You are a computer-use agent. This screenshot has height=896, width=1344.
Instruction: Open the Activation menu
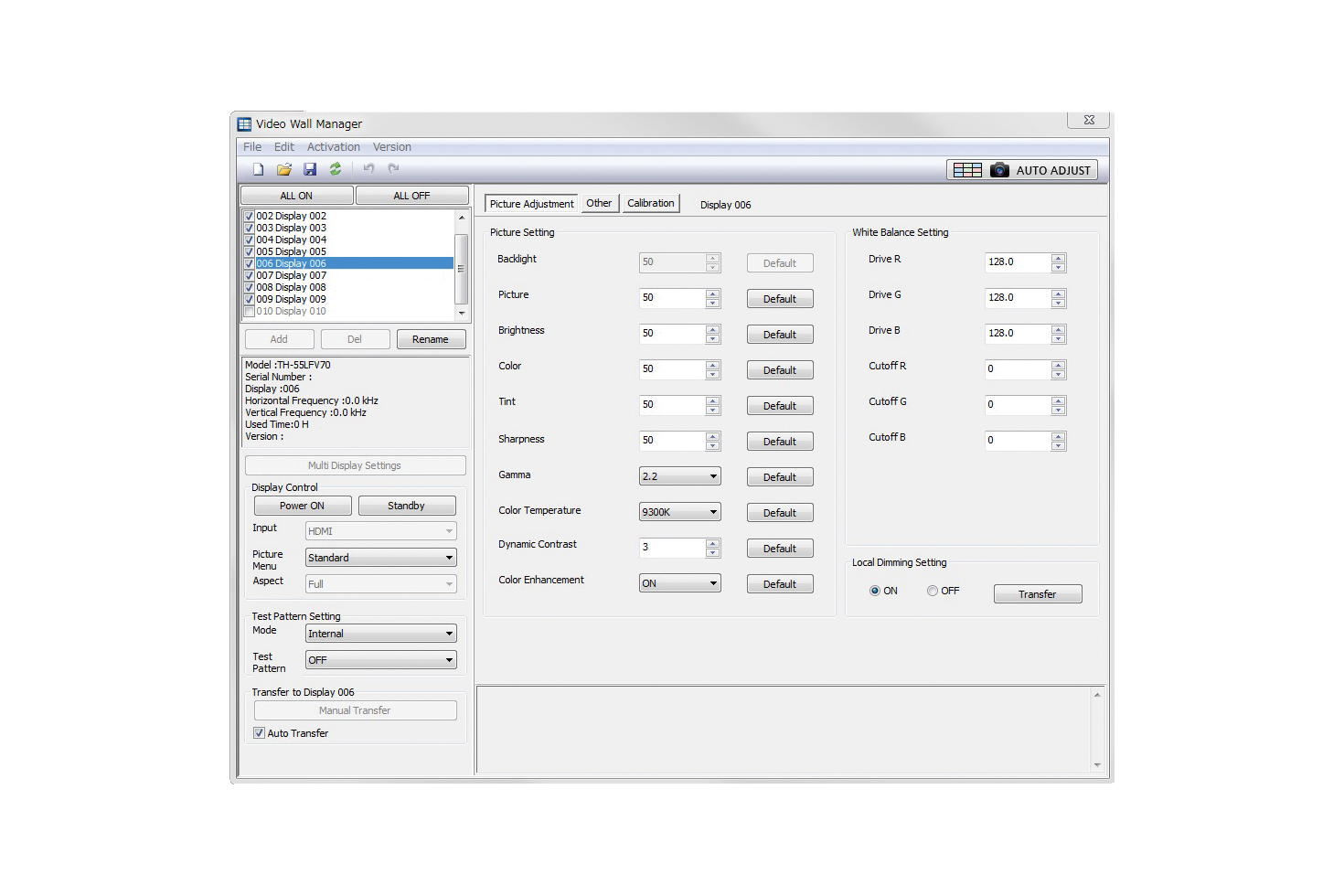333,147
